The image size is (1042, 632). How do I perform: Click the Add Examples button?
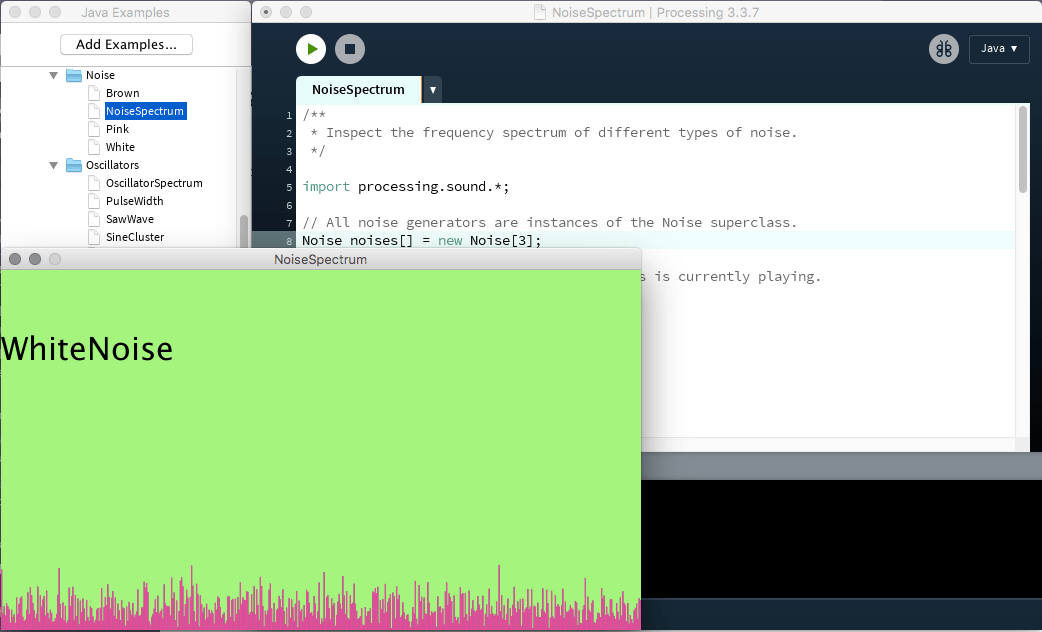126,44
